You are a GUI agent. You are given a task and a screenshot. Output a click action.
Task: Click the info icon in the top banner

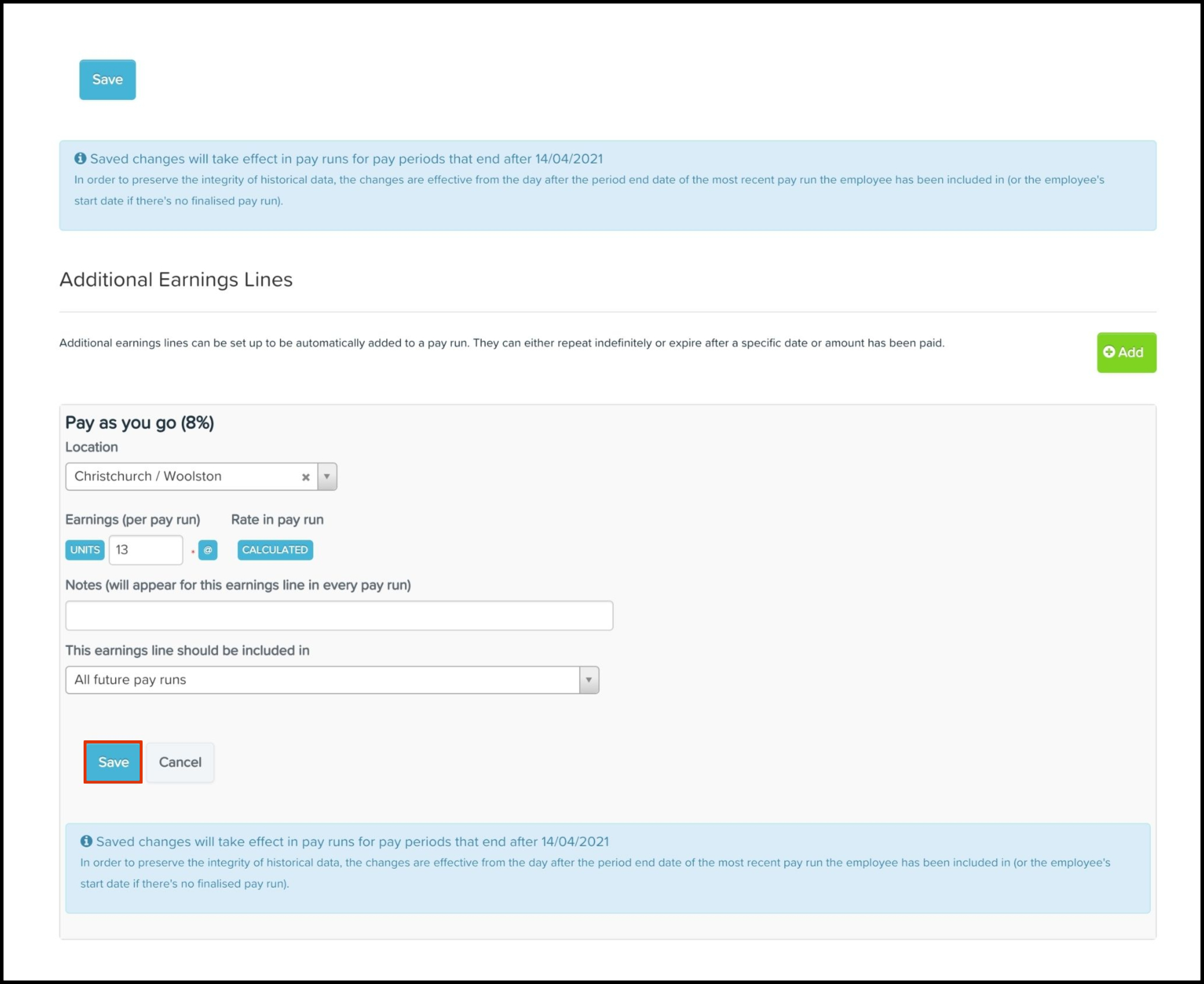(x=80, y=158)
